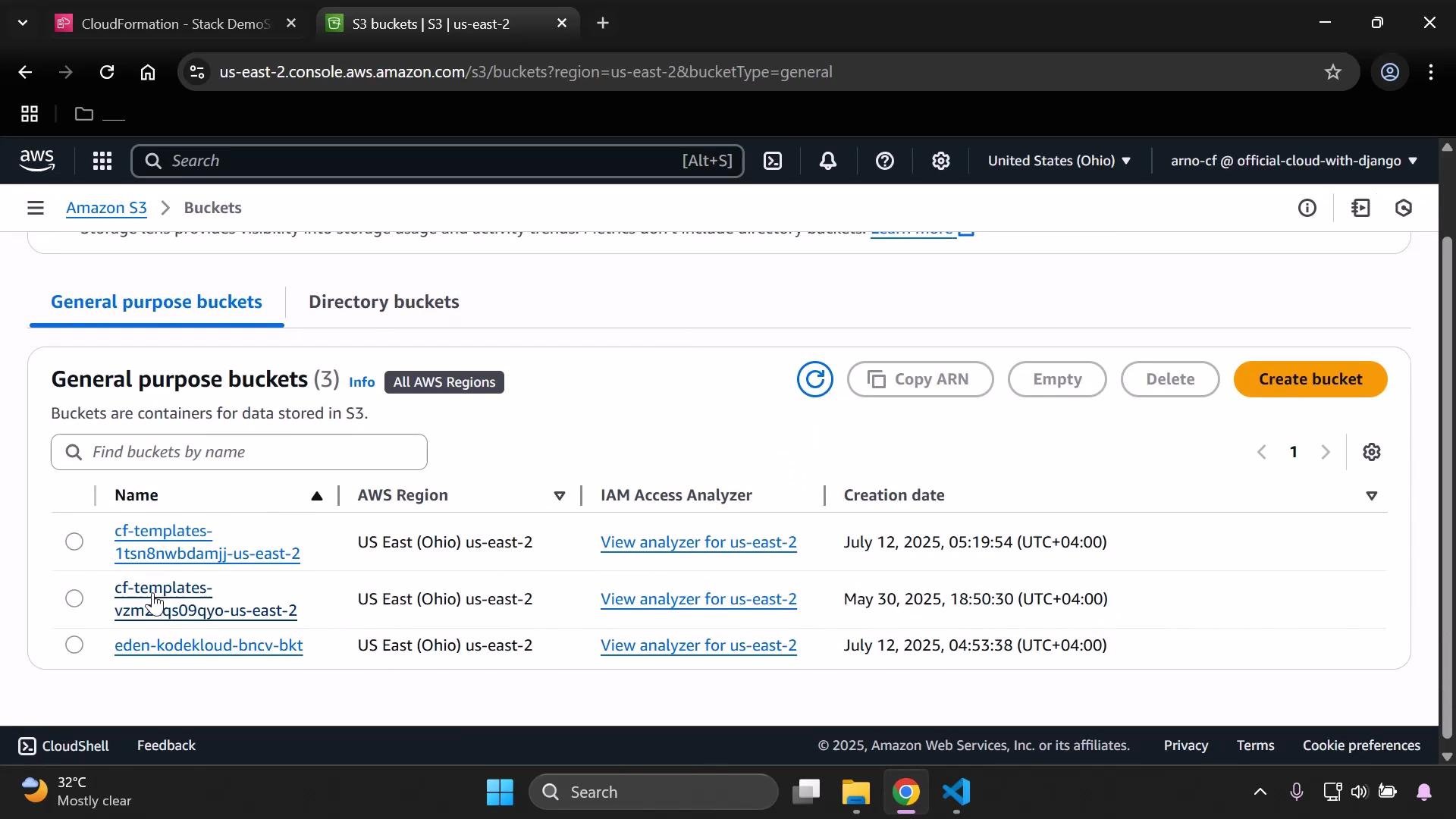Open analyzer link for eden-kodekloud-bncv-bkt row

(x=698, y=645)
